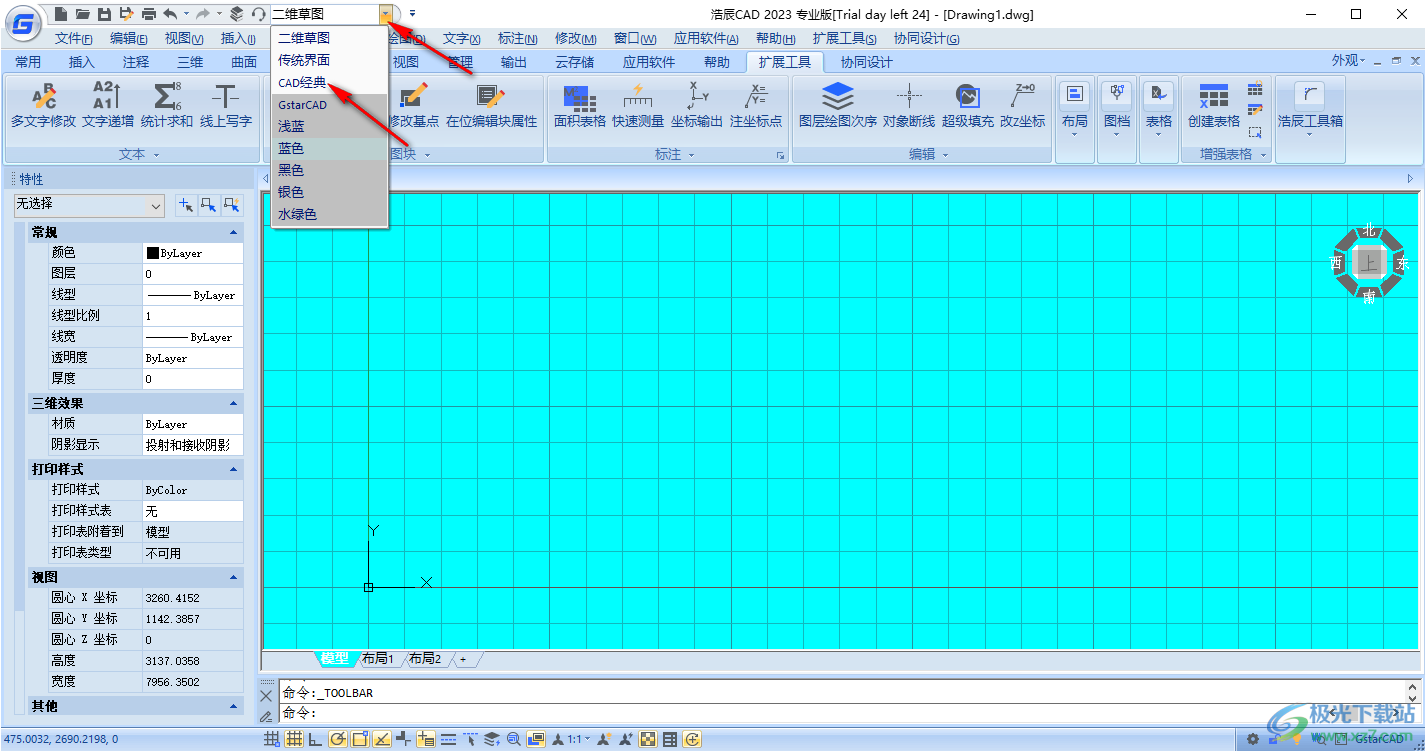Click the 统计求和 sigma icon
1426x752 pixels.
167,96
